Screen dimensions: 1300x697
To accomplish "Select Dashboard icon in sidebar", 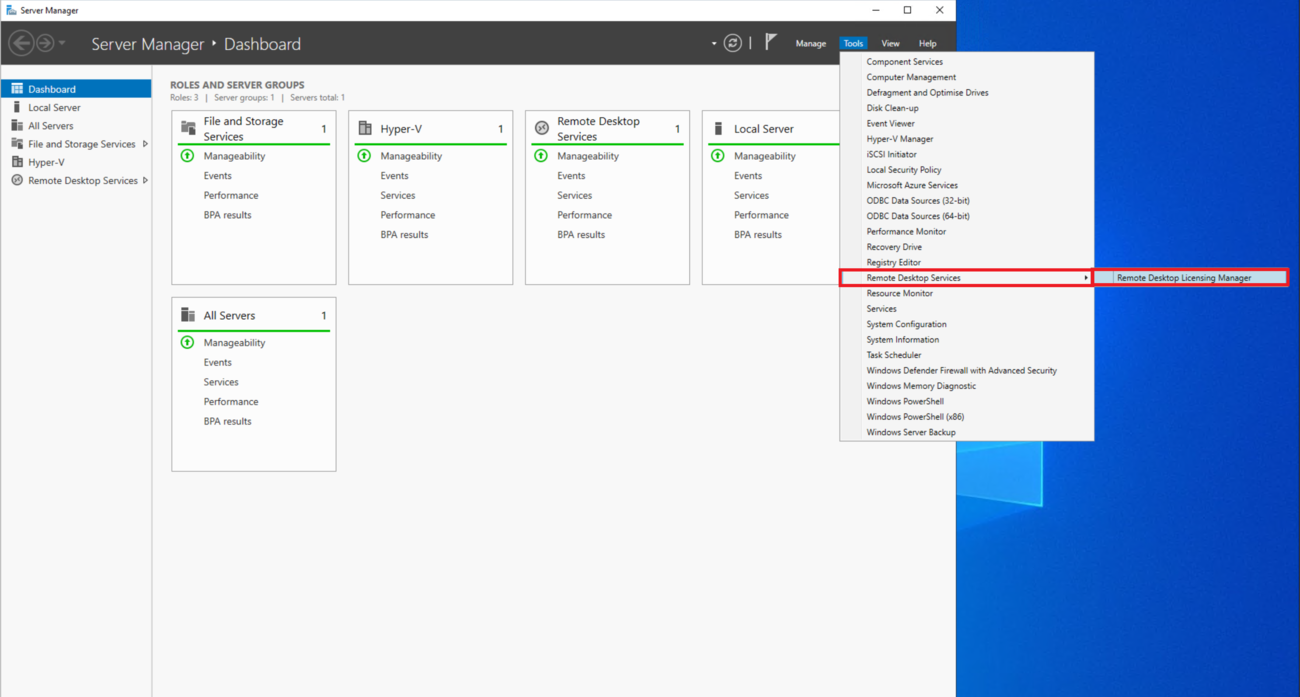I will tap(17, 89).
